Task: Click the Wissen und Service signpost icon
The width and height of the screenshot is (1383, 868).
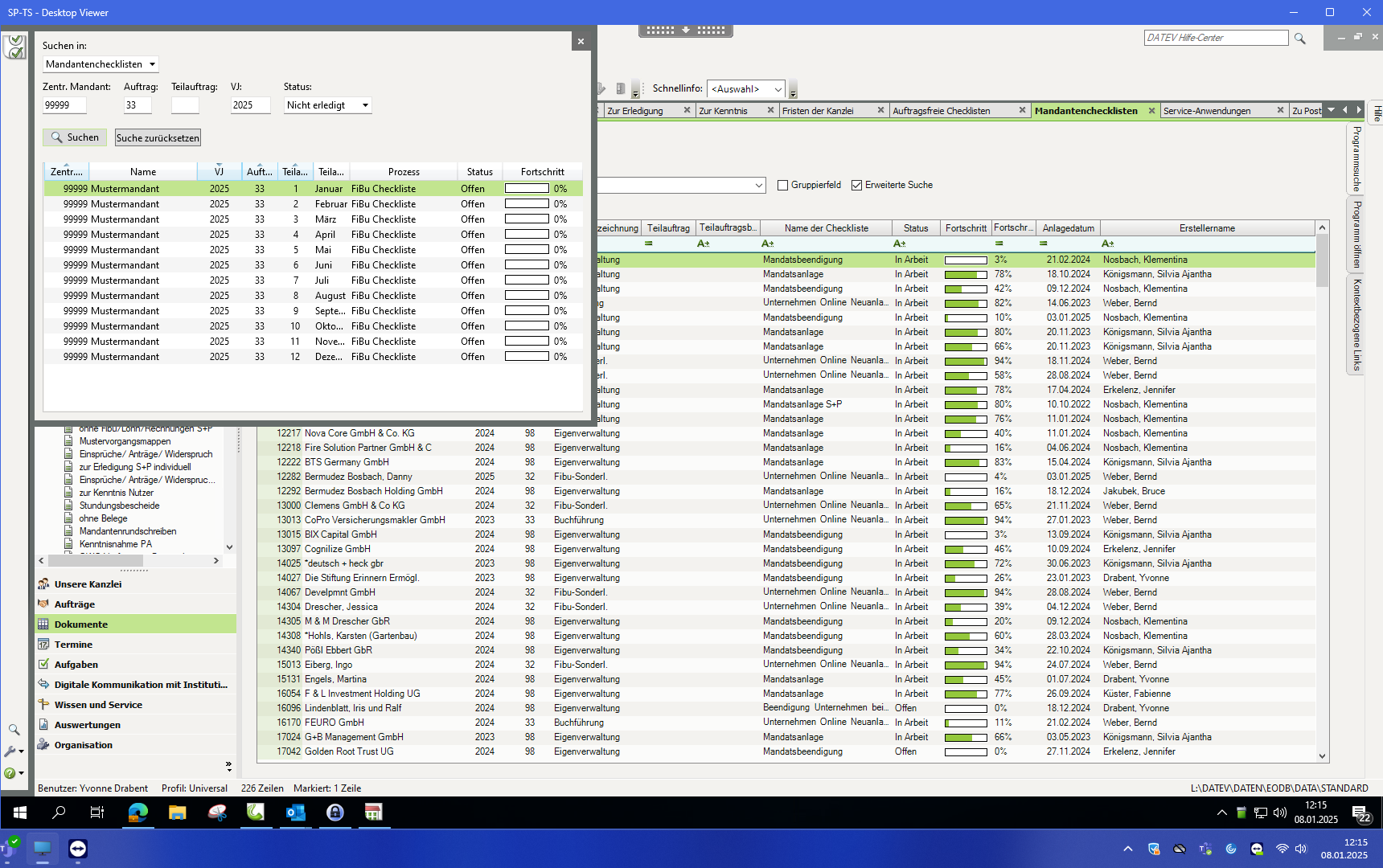Action: 43,705
